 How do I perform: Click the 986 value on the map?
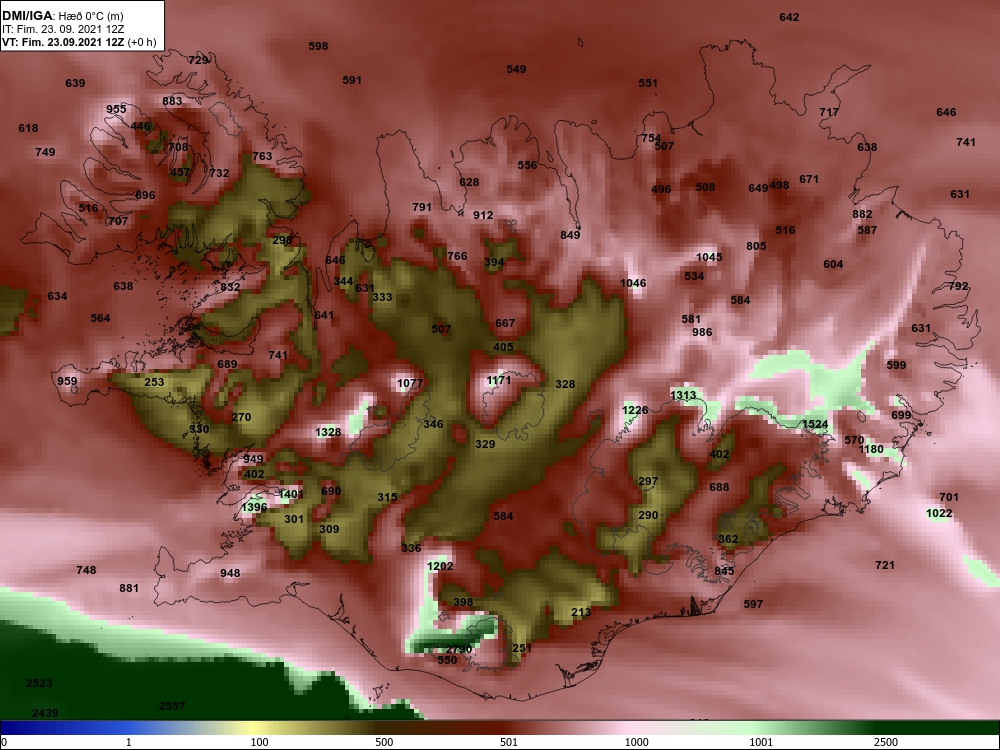point(702,332)
